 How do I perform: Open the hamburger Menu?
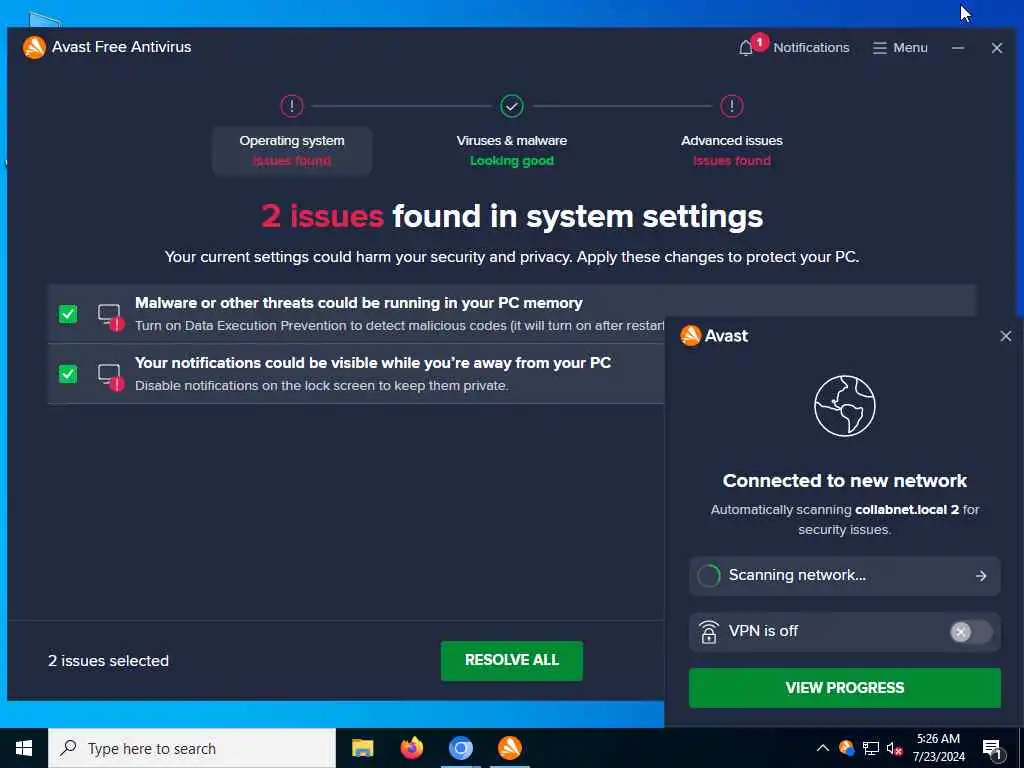tap(900, 48)
